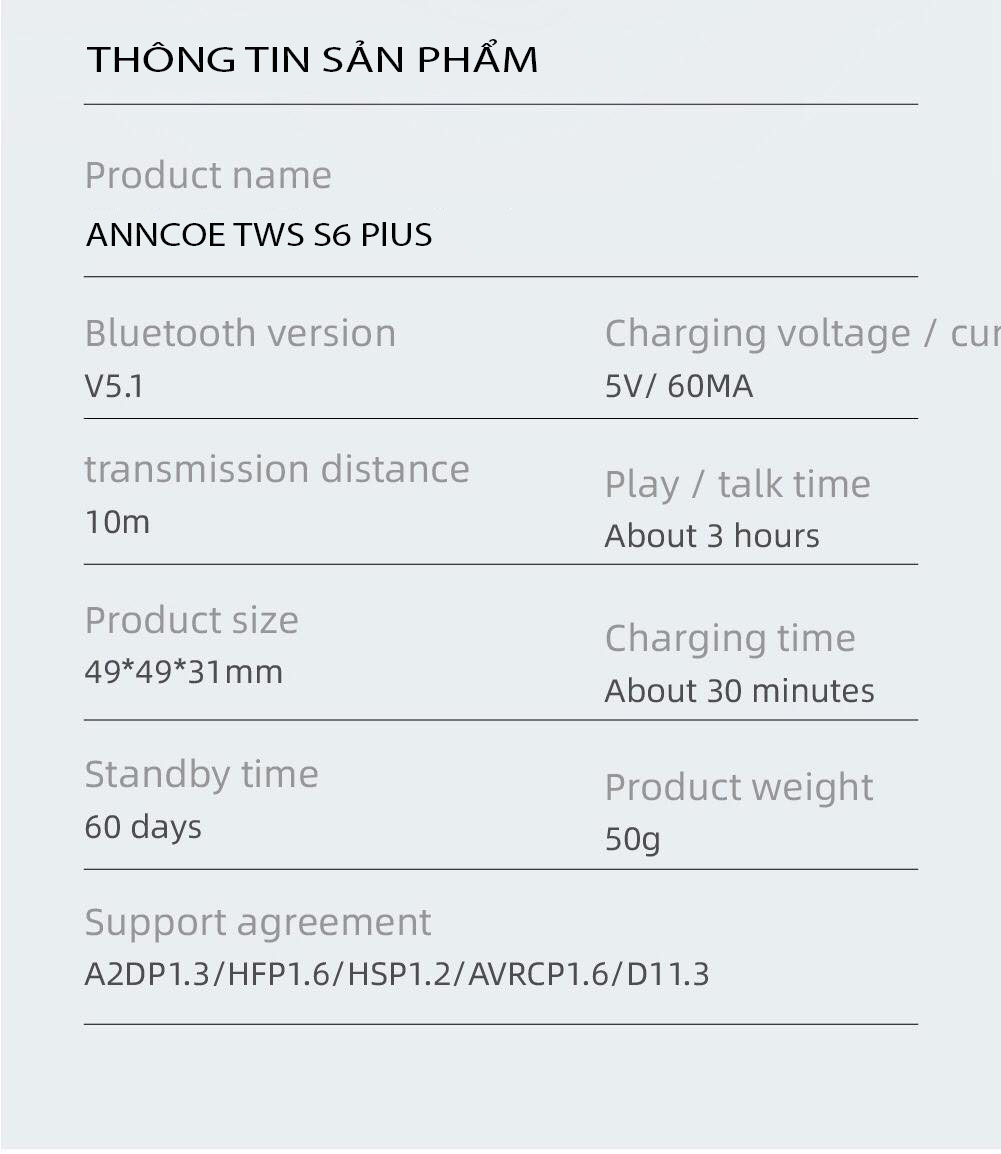1001x1154 pixels.
Task: Click the 50g weight value
Action: pyautogui.click(x=632, y=840)
